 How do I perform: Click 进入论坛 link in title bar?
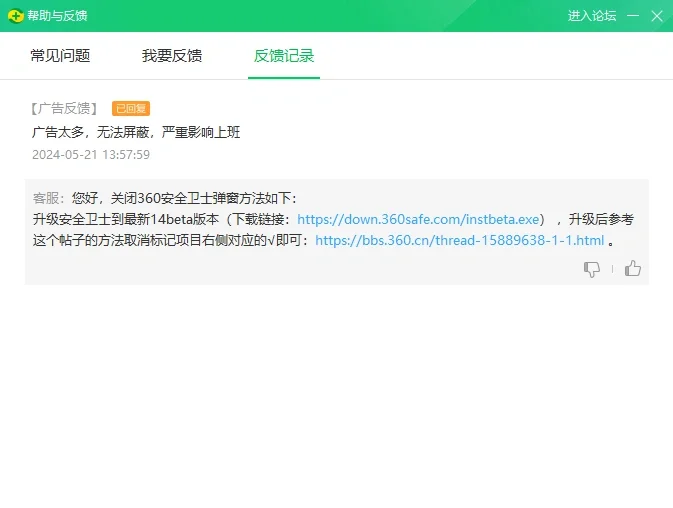tap(592, 16)
